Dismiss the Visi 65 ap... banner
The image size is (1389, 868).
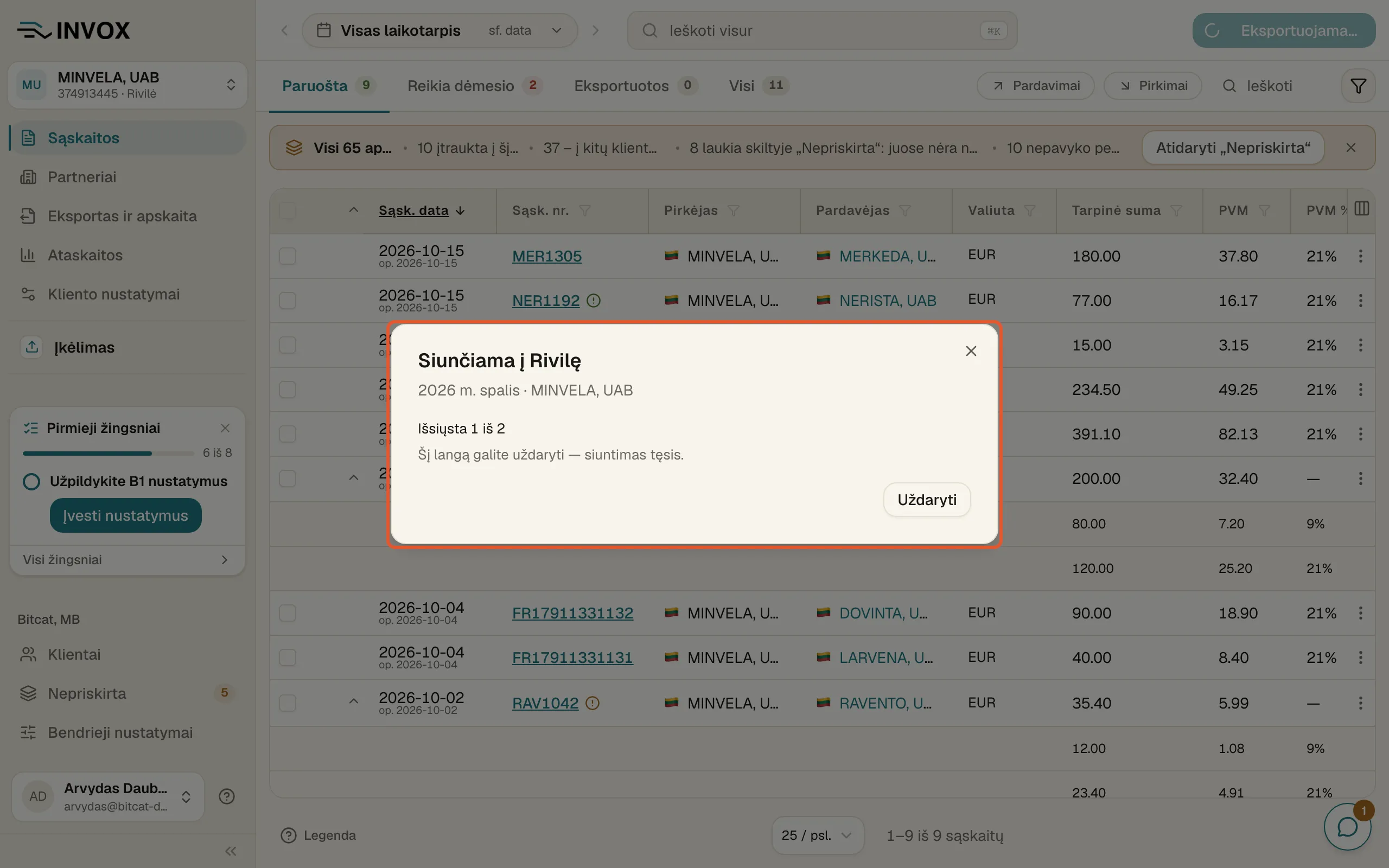coord(1351,148)
